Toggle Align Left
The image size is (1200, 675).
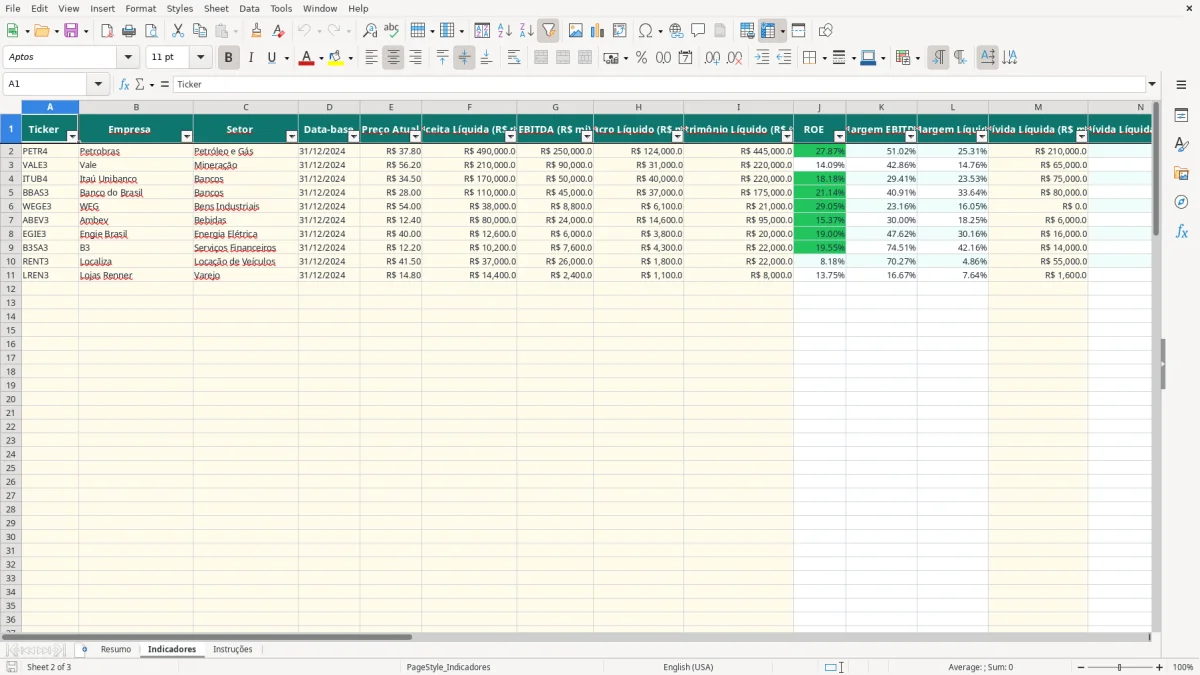click(371, 58)
